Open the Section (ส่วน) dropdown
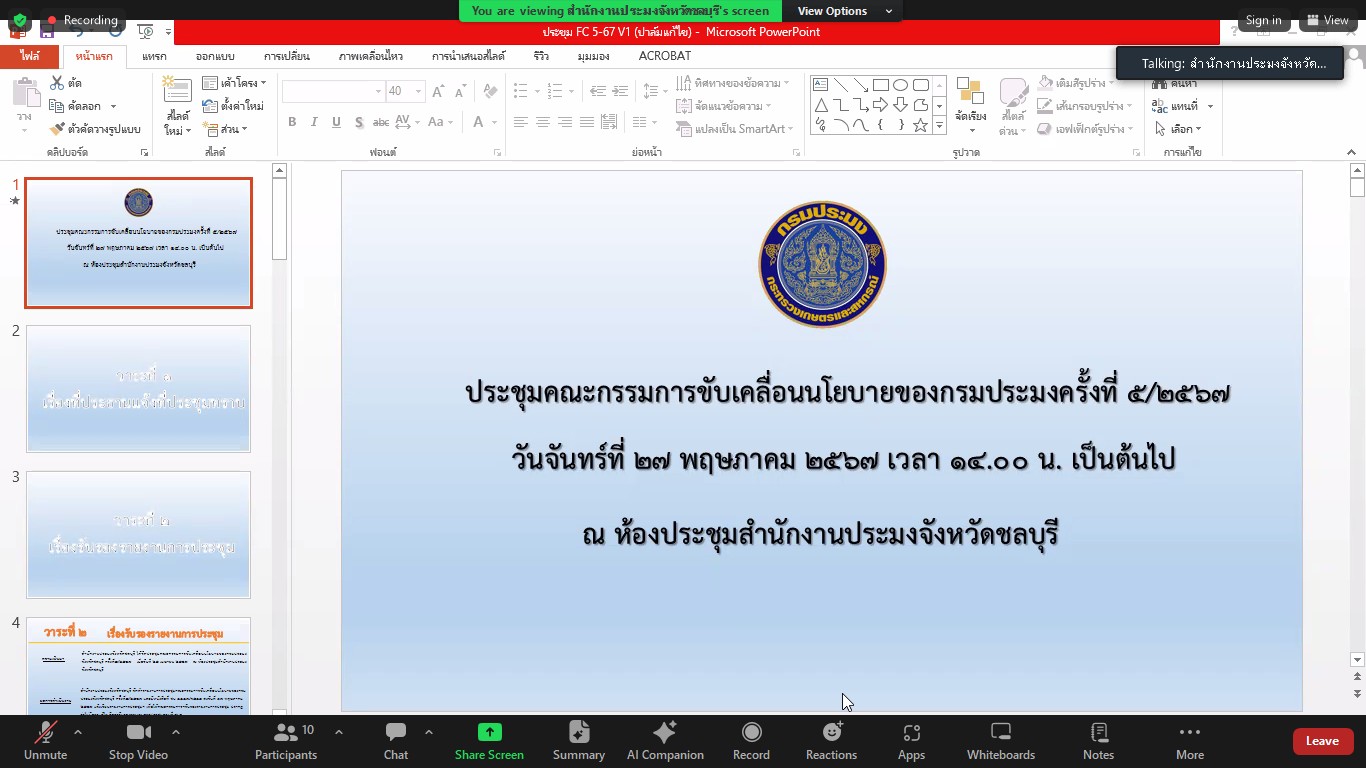 pyautogui.click(x=226, y=129)
